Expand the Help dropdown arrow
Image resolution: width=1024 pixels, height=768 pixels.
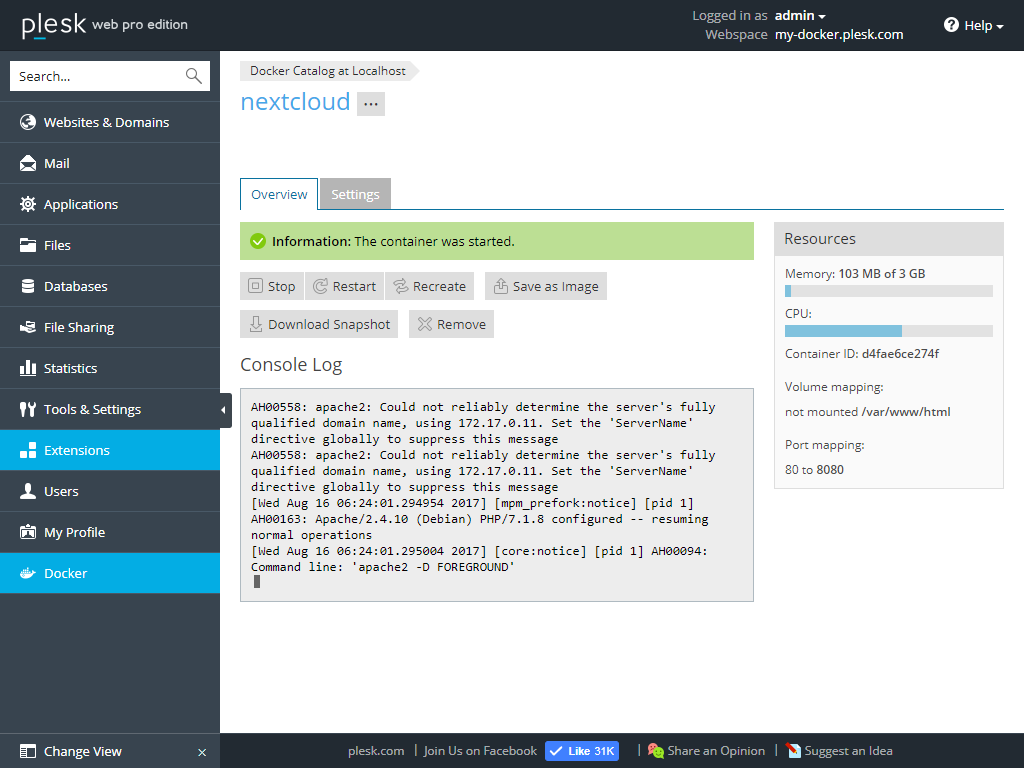coord(999,27)
